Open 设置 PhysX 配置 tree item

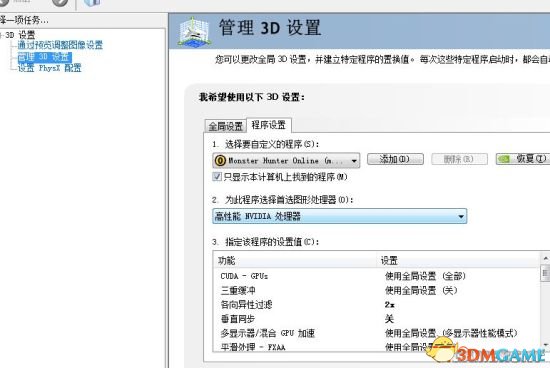[x=49, y=68]
